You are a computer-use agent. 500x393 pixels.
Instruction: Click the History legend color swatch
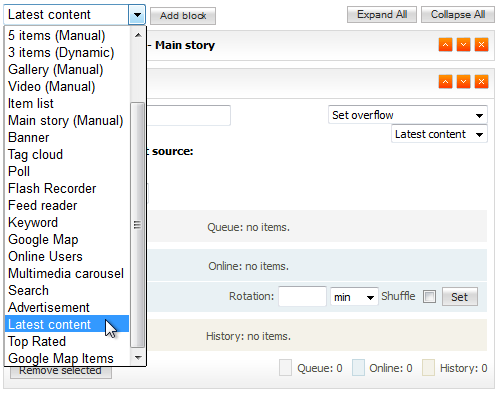point(428,368)
